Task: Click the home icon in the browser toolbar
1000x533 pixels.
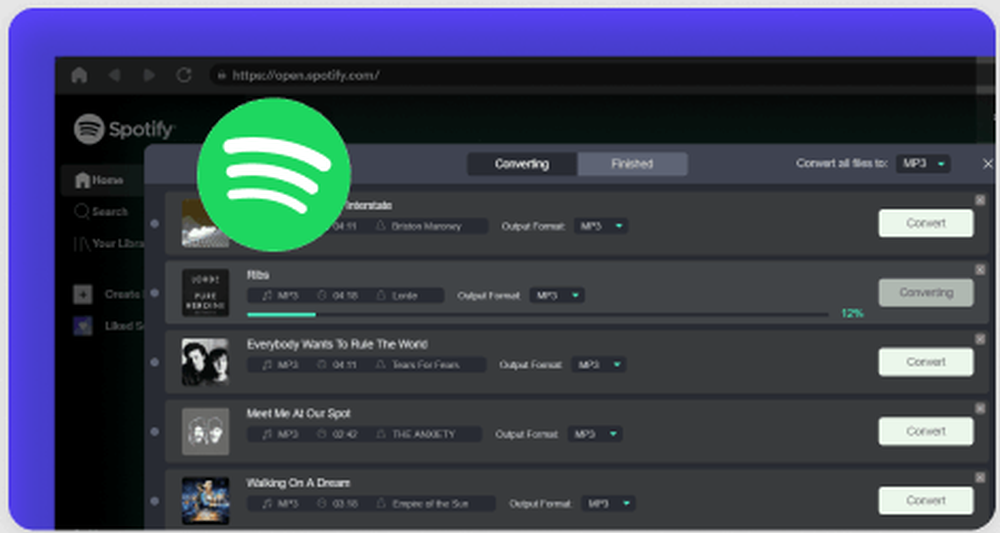Action: [79, 75]
